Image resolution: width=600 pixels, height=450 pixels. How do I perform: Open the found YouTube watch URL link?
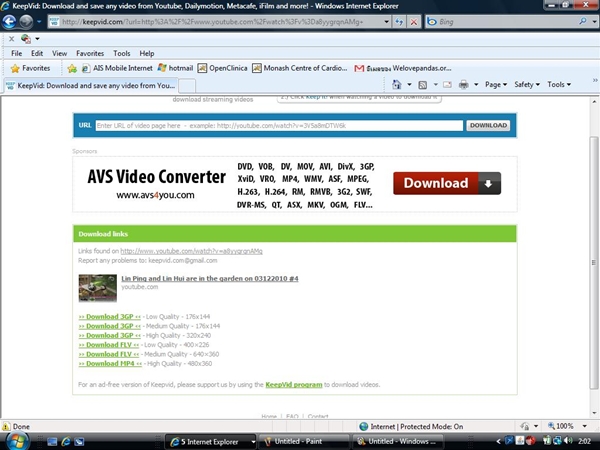(191, 251)
